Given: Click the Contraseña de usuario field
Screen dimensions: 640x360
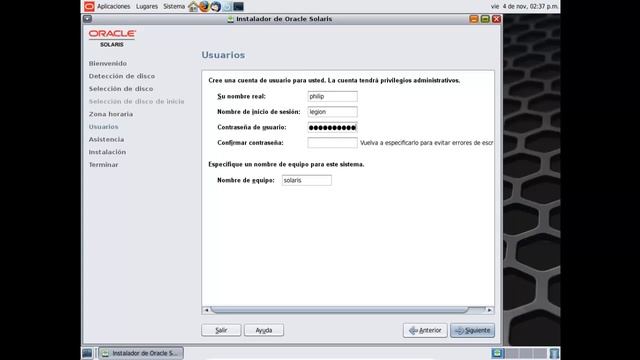Looking at the screenshot, I should (333, 127).
